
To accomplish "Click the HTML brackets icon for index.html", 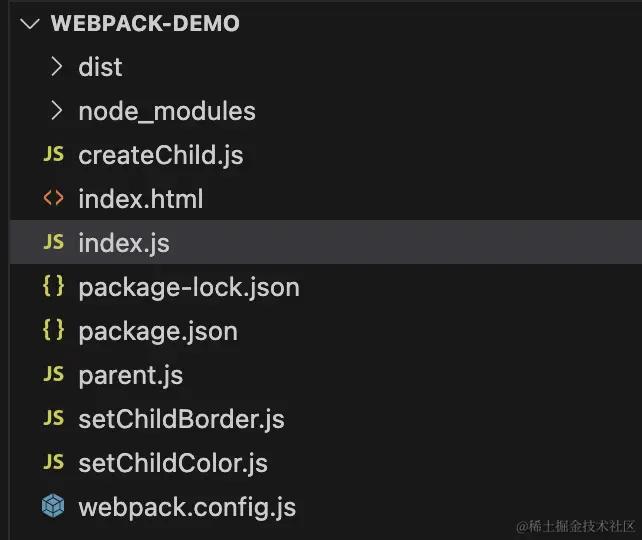I will tap(54, 199).
